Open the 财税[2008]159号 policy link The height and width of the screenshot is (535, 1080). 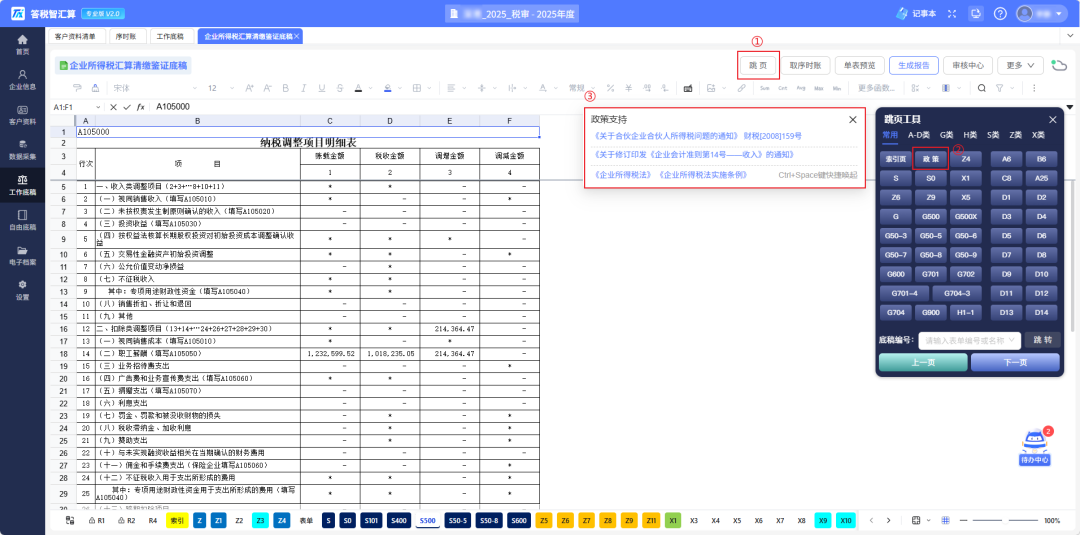click(772, 136)
